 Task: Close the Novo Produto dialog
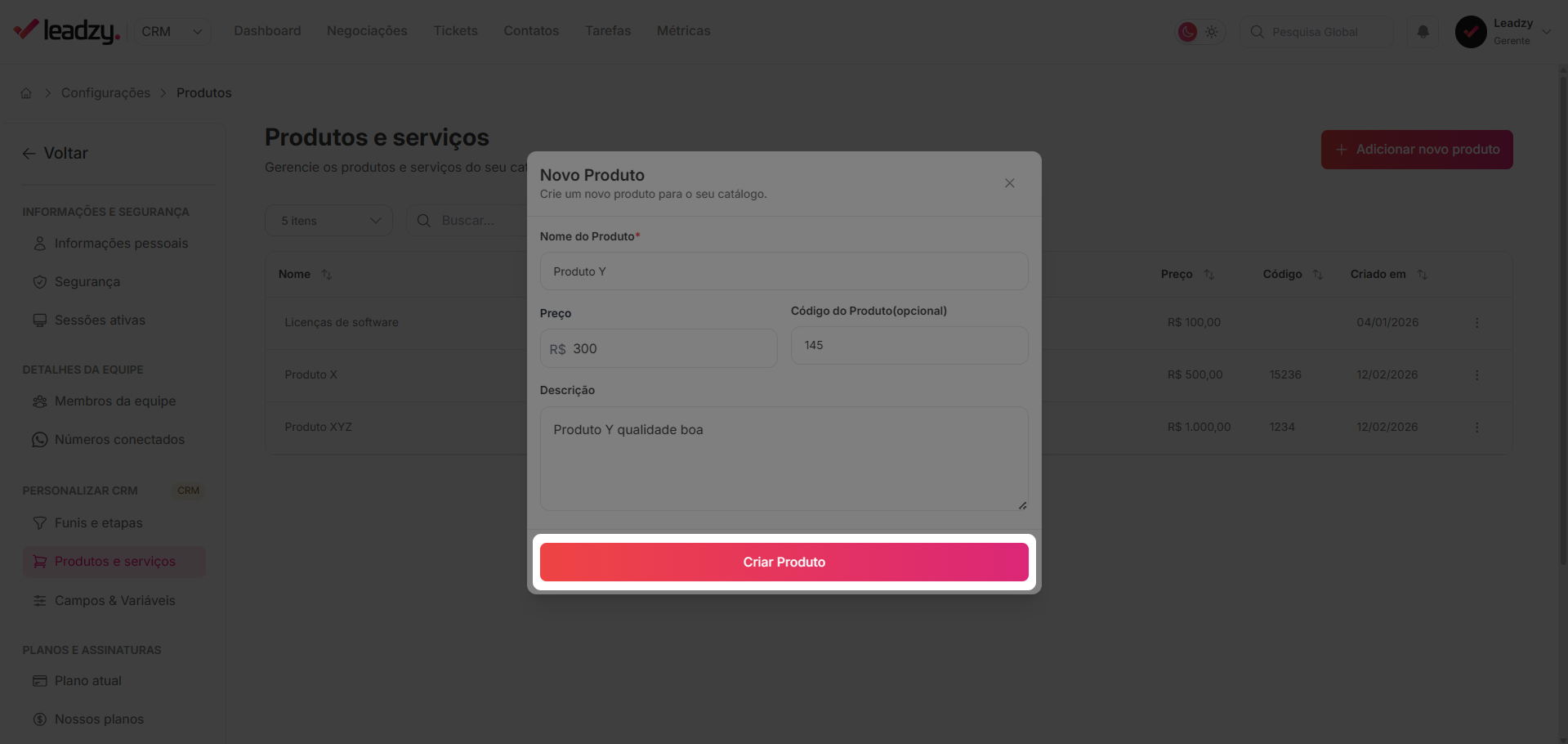coord(1010,183)
